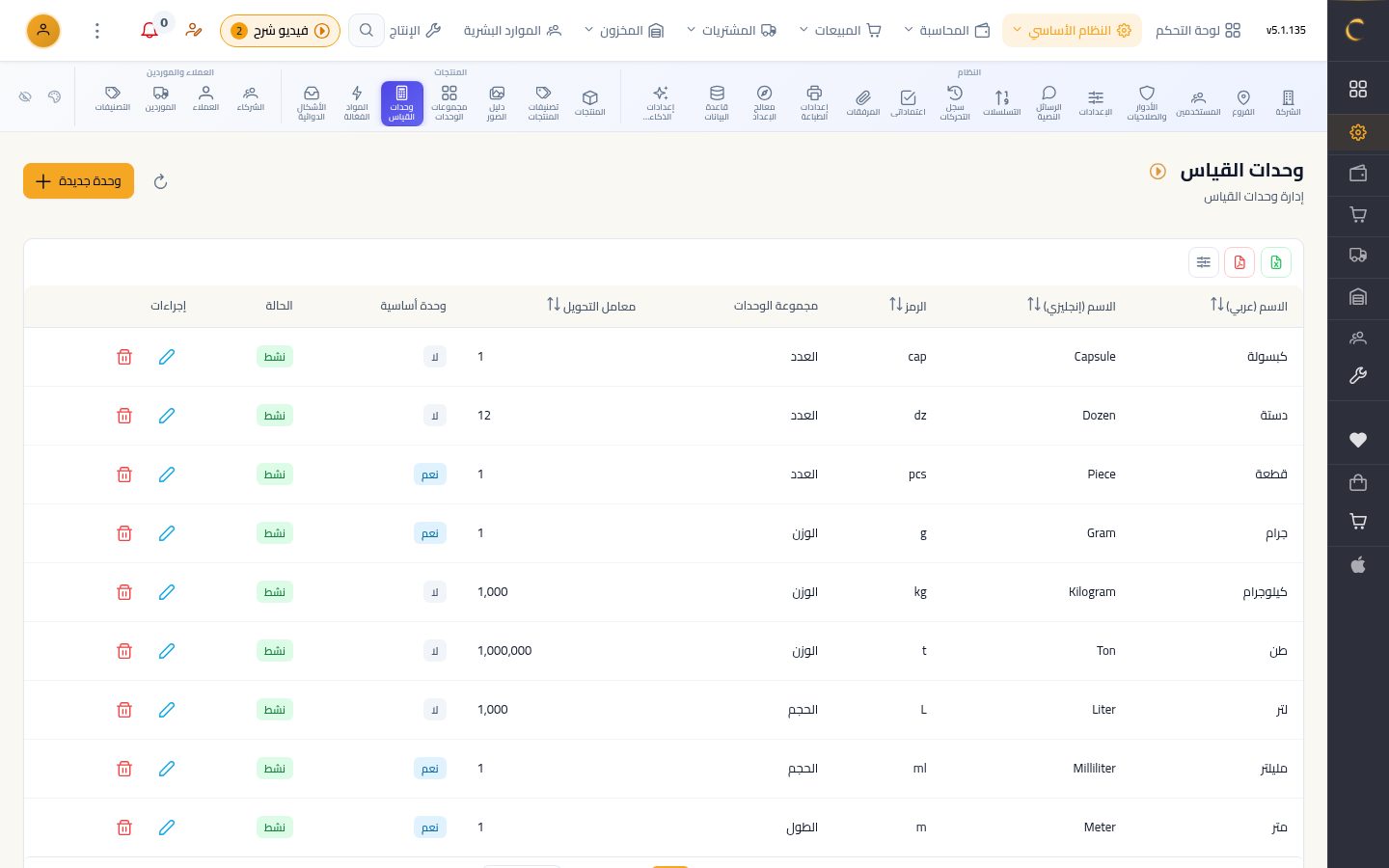Toggle ribbon visibility eye icon
This screenshot has width=1389, height=868.
(26, 96)
